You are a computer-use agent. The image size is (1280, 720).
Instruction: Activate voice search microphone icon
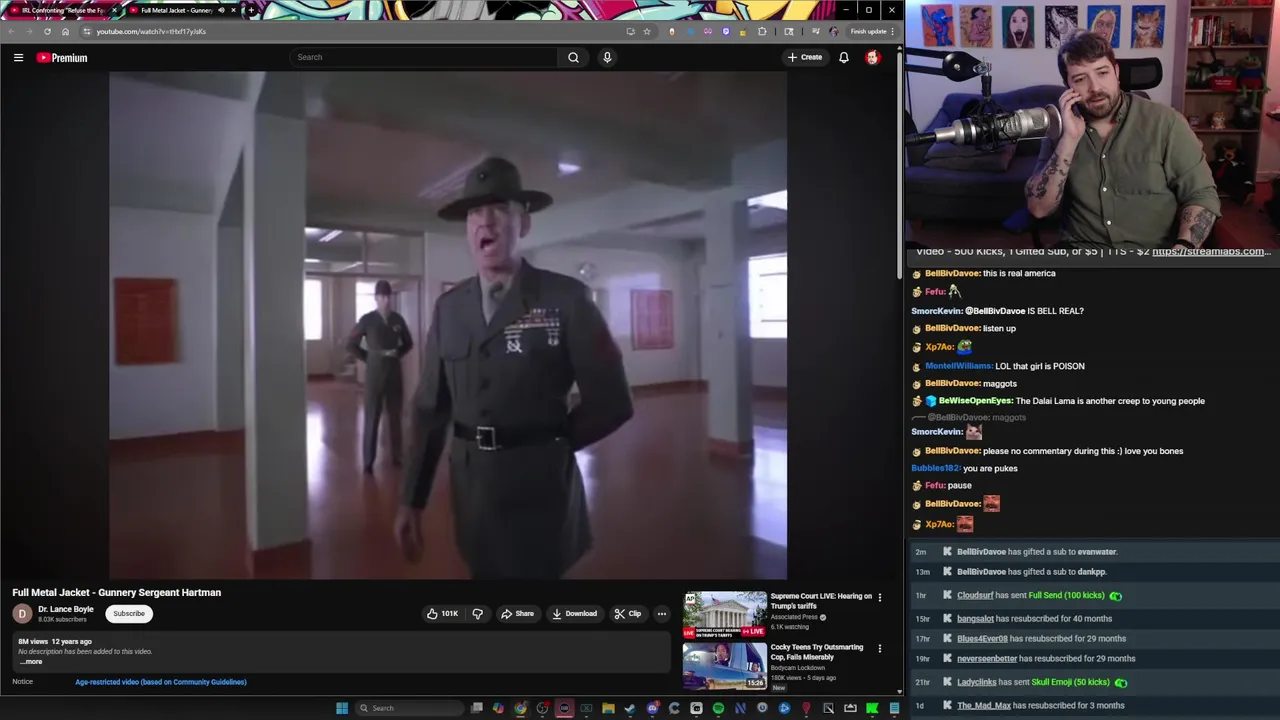click(607, 57)
